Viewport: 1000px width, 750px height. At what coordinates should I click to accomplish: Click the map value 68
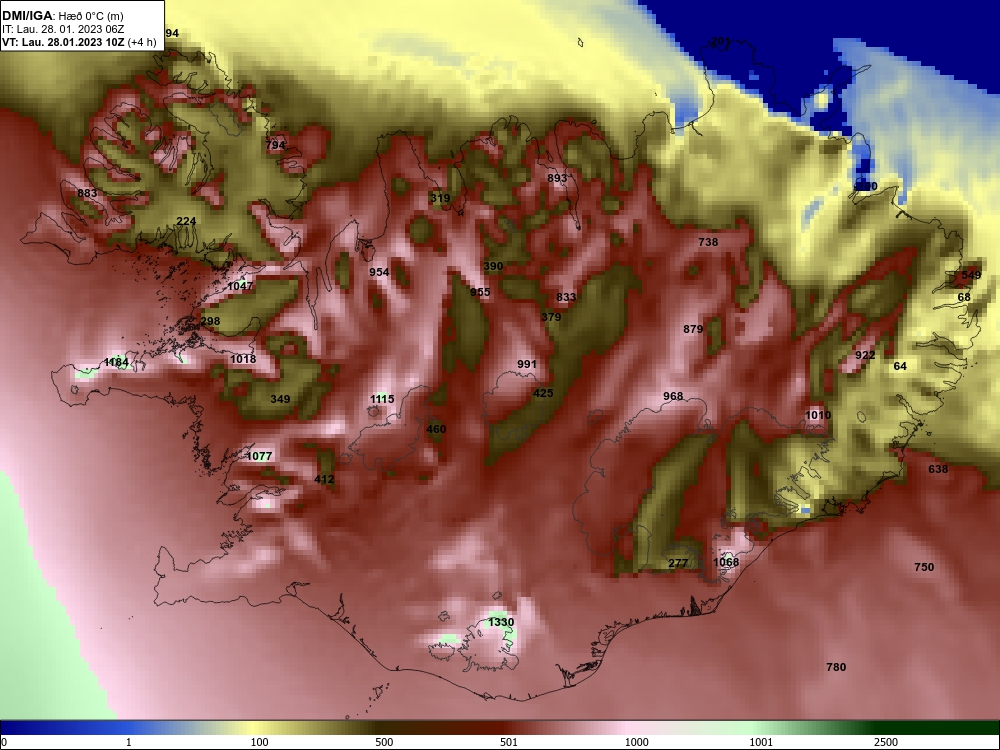964,297
